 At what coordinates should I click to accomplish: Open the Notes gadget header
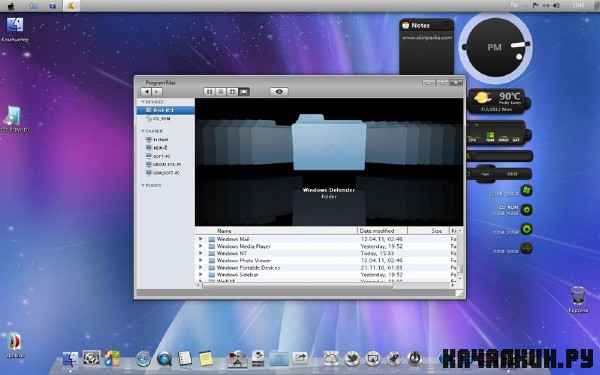pos(426,25)
